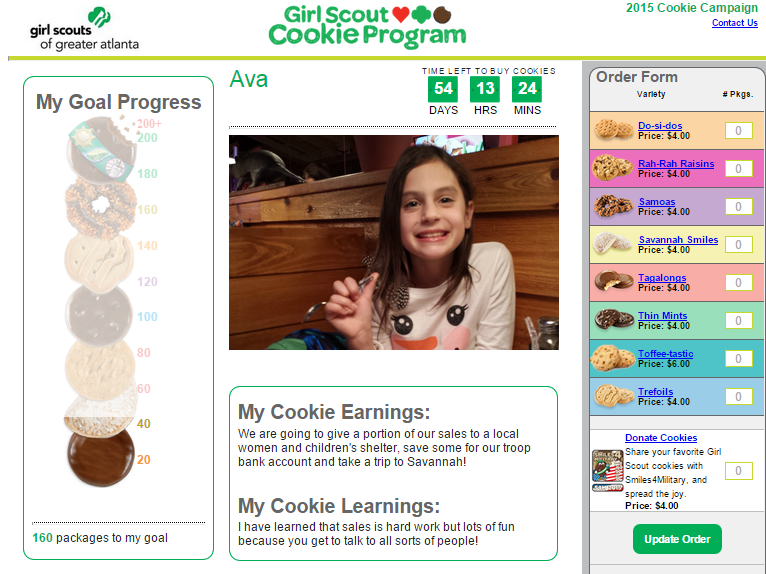Image resolution: width=766 pixels, height=574 pixels.
Task: Open the Contact Us link
Action: [734, 22]
